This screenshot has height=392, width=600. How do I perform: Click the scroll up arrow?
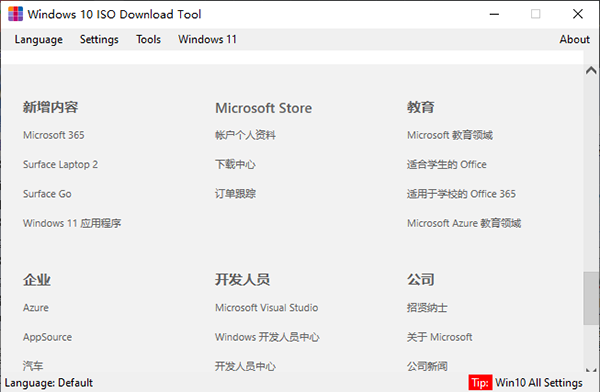[591, 70]
